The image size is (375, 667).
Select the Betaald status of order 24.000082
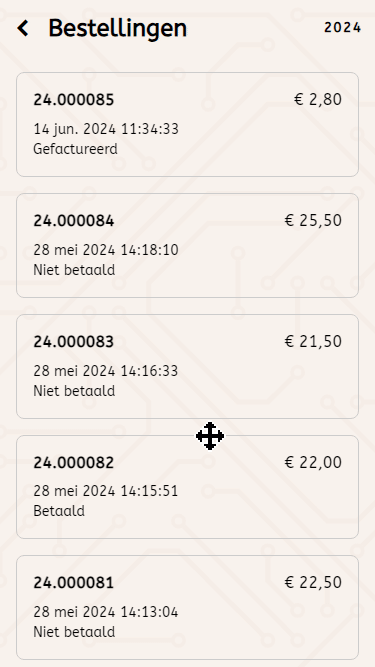59,511
